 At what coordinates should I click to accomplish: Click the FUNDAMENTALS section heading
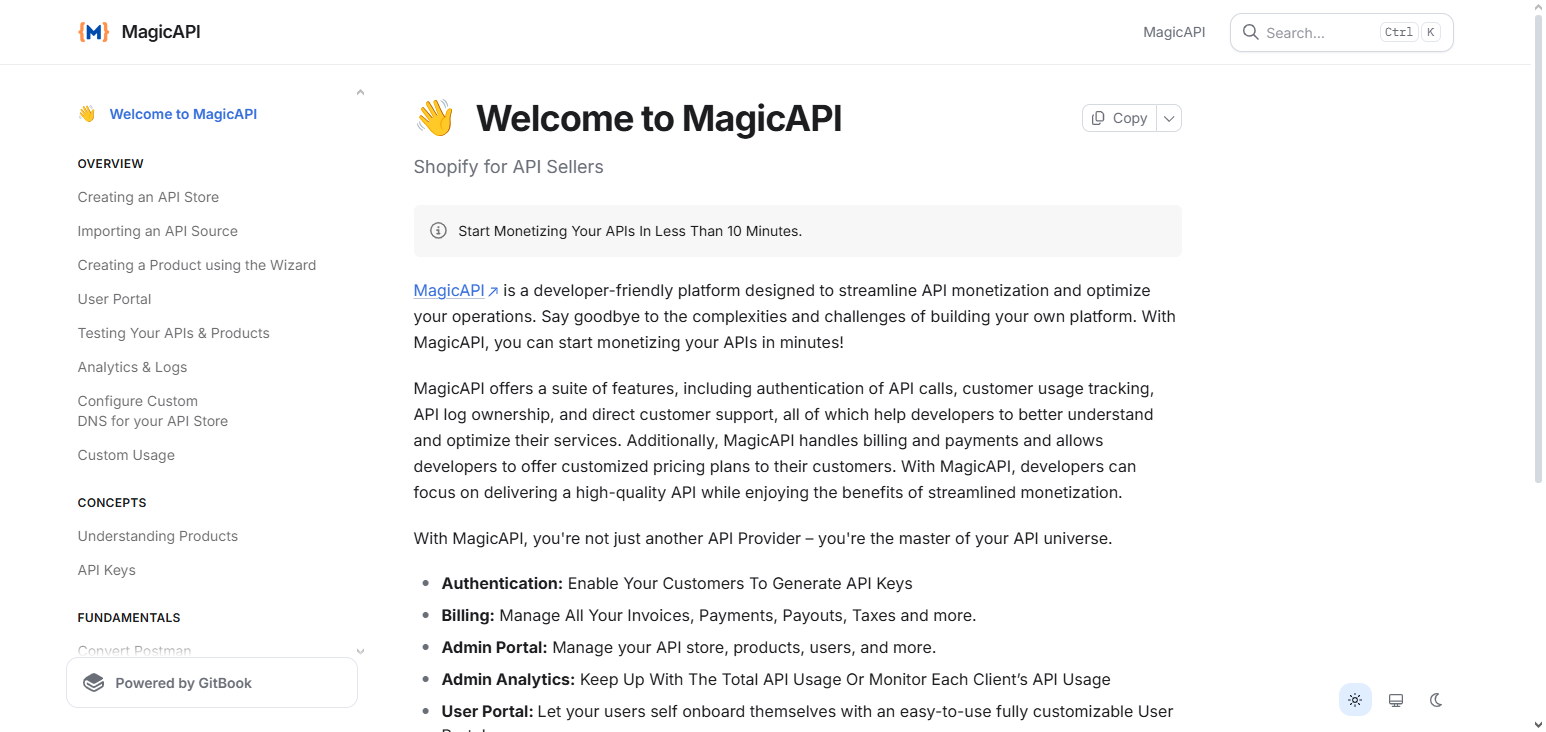129,618
